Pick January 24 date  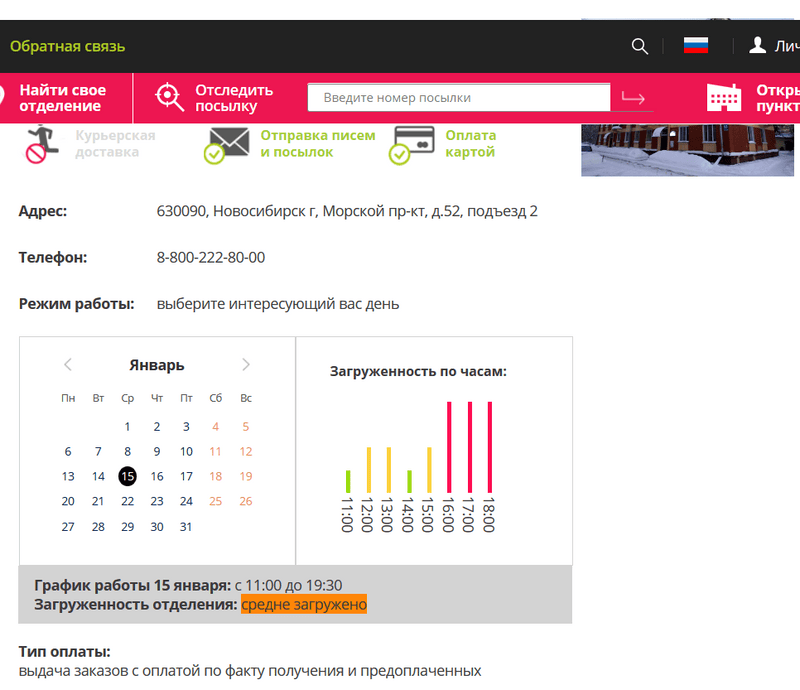point(186,502)
